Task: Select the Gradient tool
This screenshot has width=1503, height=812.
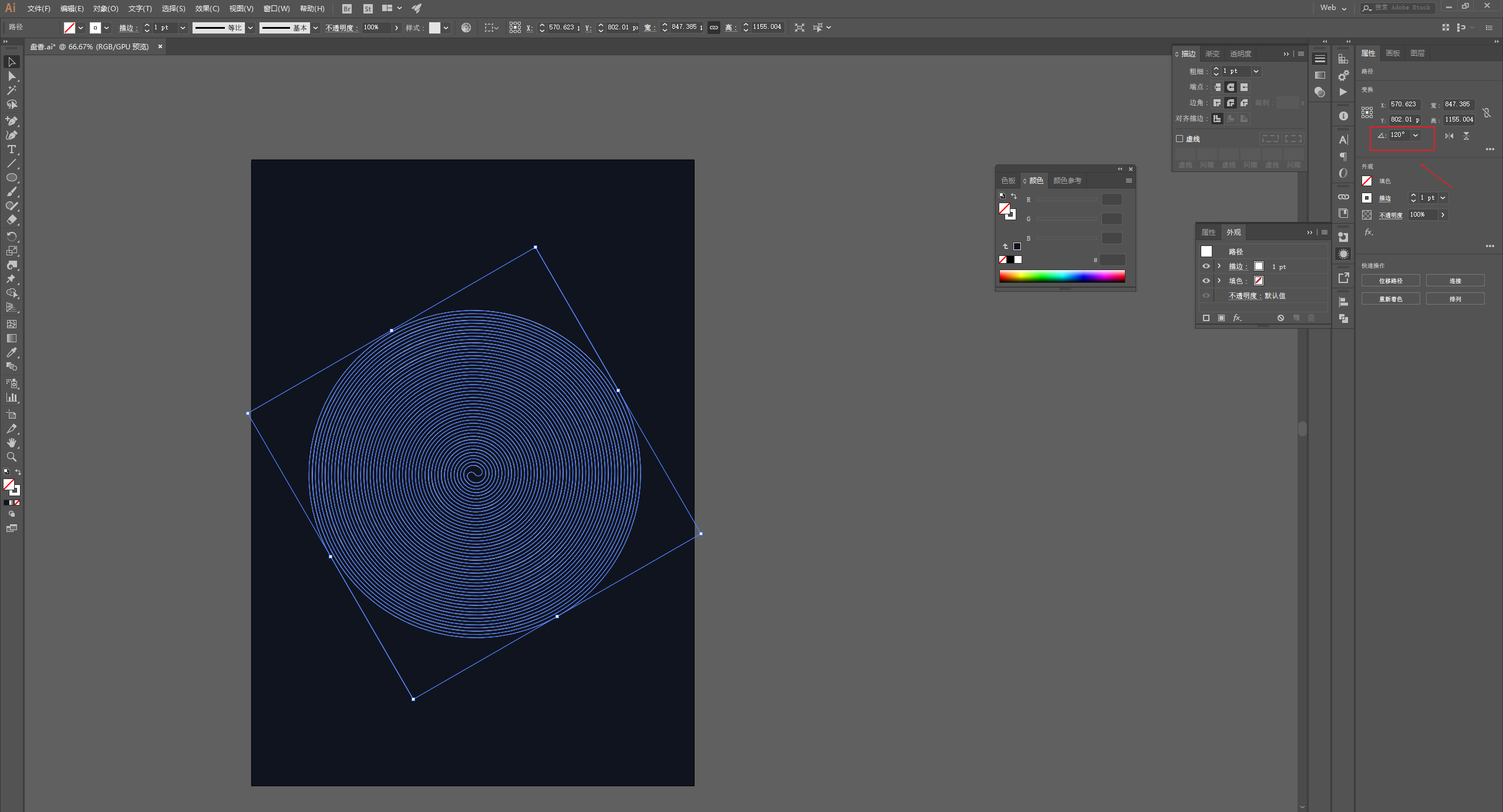Action: pos(11,338)
